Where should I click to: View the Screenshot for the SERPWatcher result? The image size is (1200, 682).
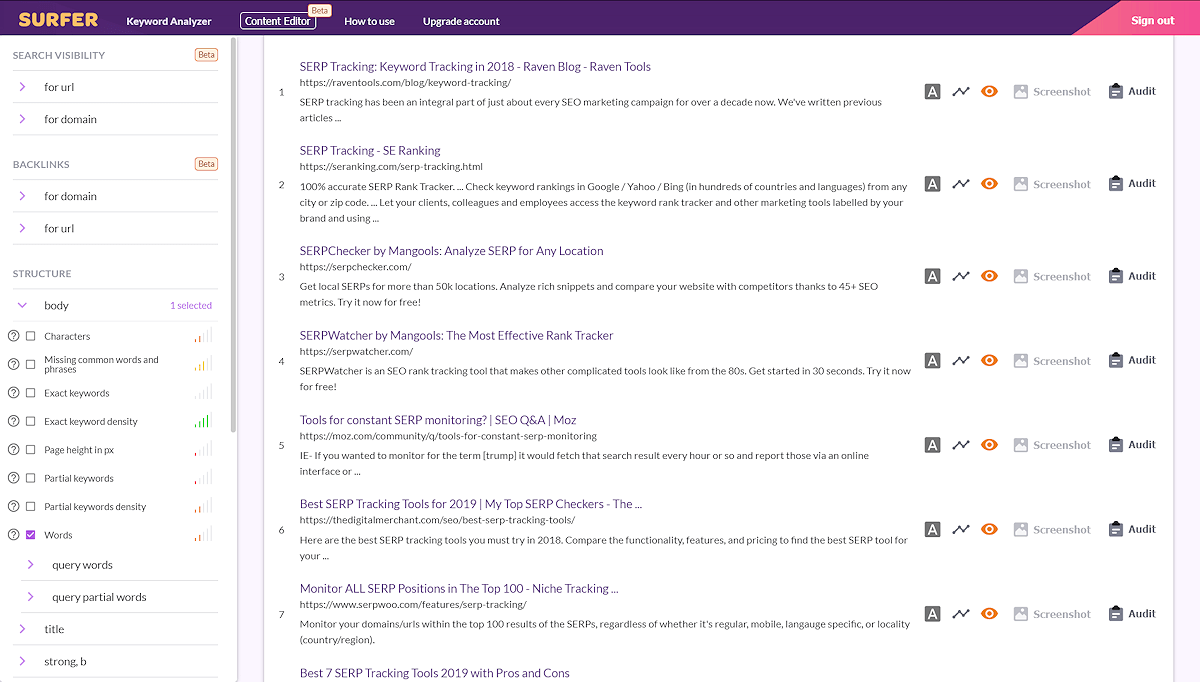tap(1052, 360)
